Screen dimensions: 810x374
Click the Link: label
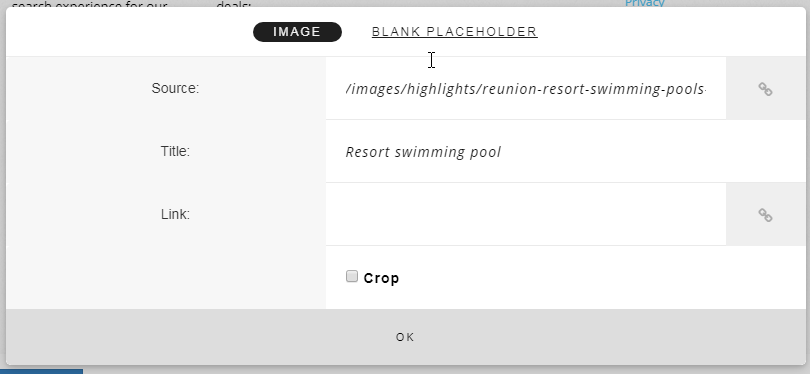click(x=175, y=214)
